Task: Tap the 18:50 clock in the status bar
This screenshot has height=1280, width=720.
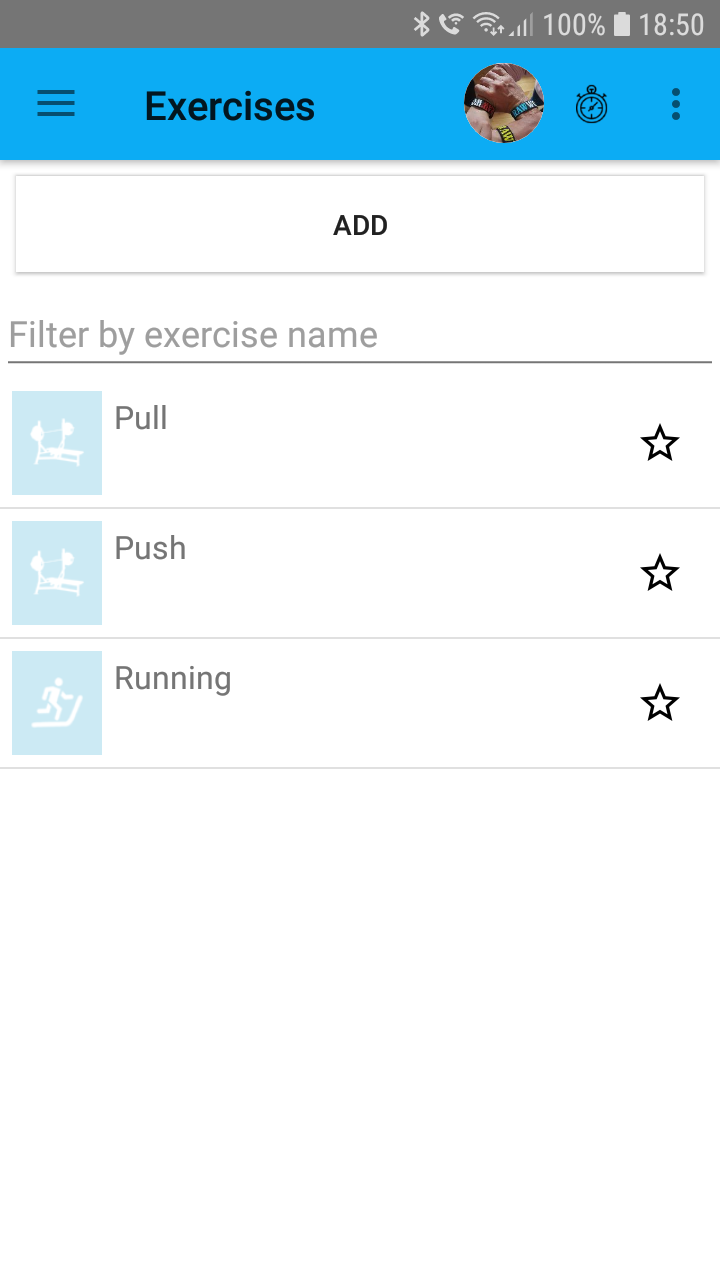Action: (x=671, y=24)
